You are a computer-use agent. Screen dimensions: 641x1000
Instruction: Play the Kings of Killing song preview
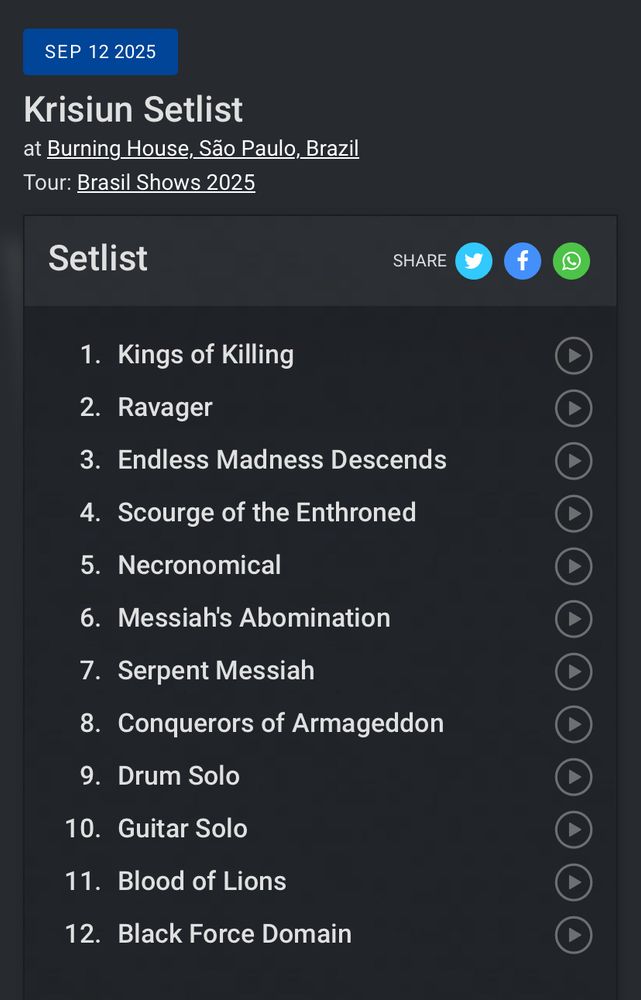pyautogui.click(x=574, y=355)
